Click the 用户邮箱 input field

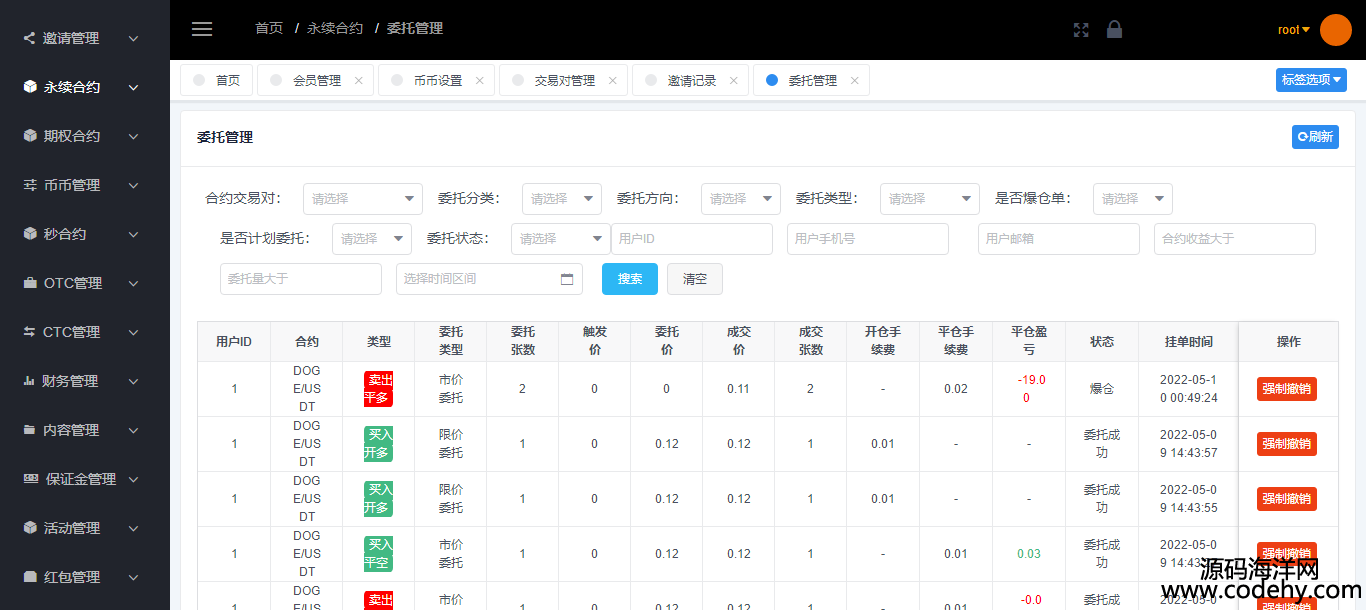tap(1059, 239)
